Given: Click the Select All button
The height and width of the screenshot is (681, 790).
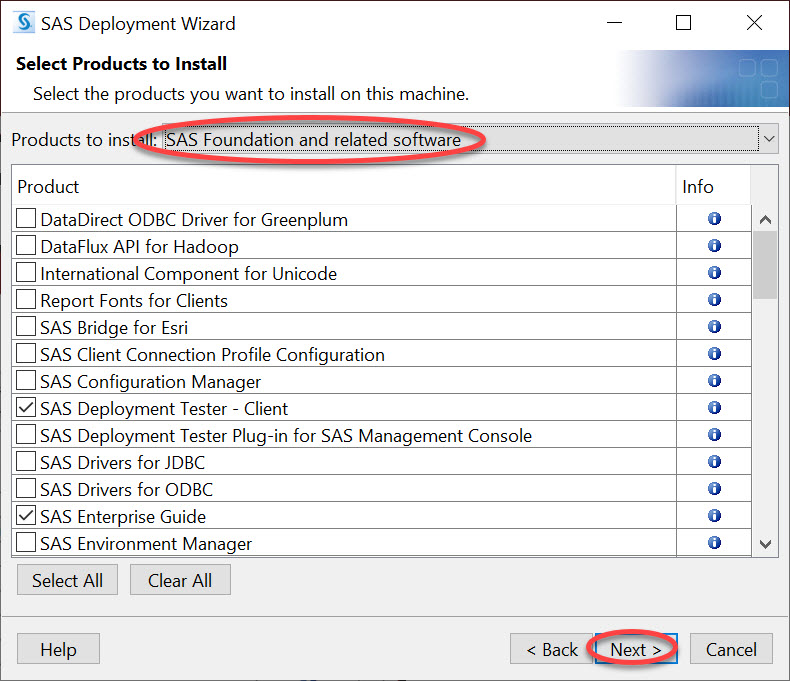Looking at the screenshot, I should pos(68,580).
